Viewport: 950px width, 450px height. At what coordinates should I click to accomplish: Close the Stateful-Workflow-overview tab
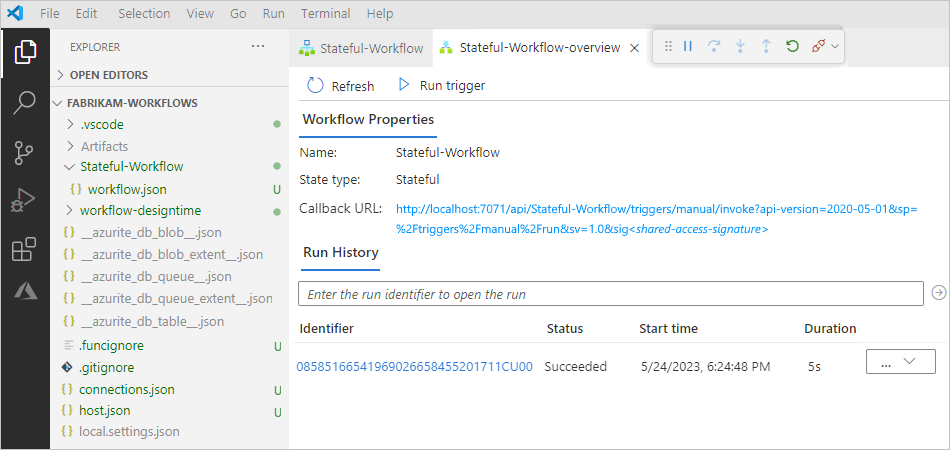click(x=634, y=48)
